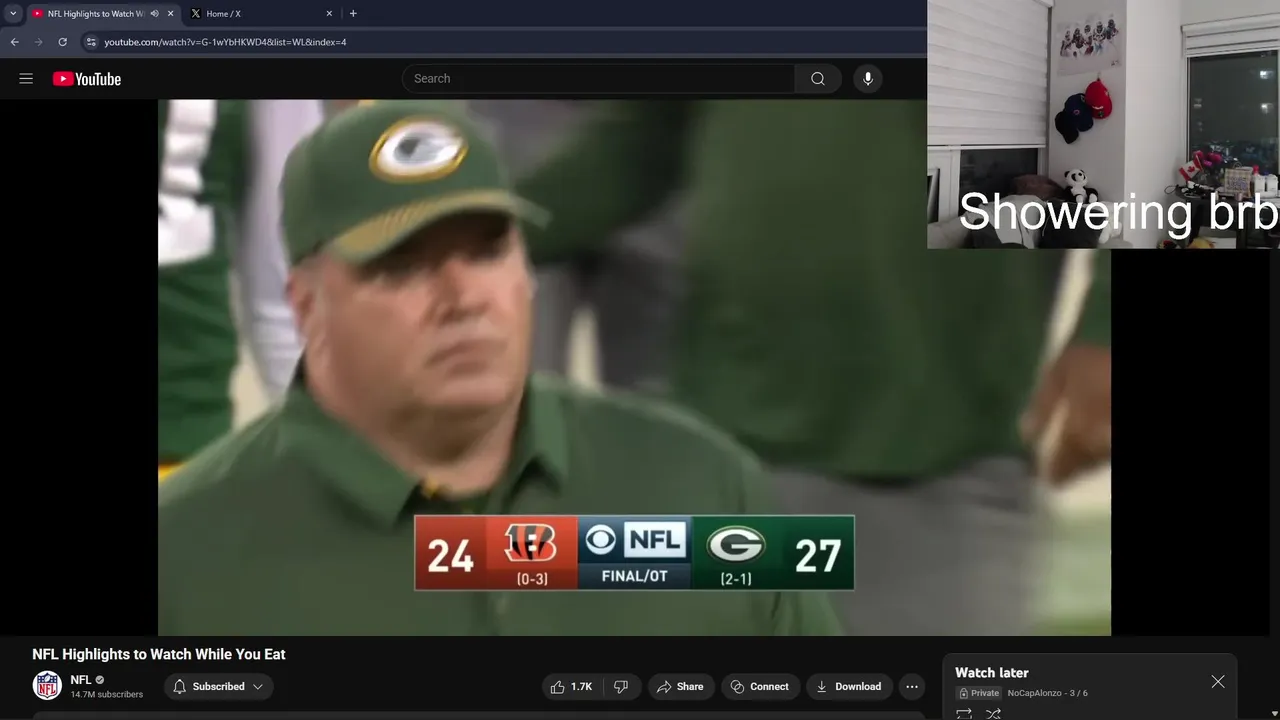Go back with the browser back arrow
1280x720 pixels.
(14, 42)
